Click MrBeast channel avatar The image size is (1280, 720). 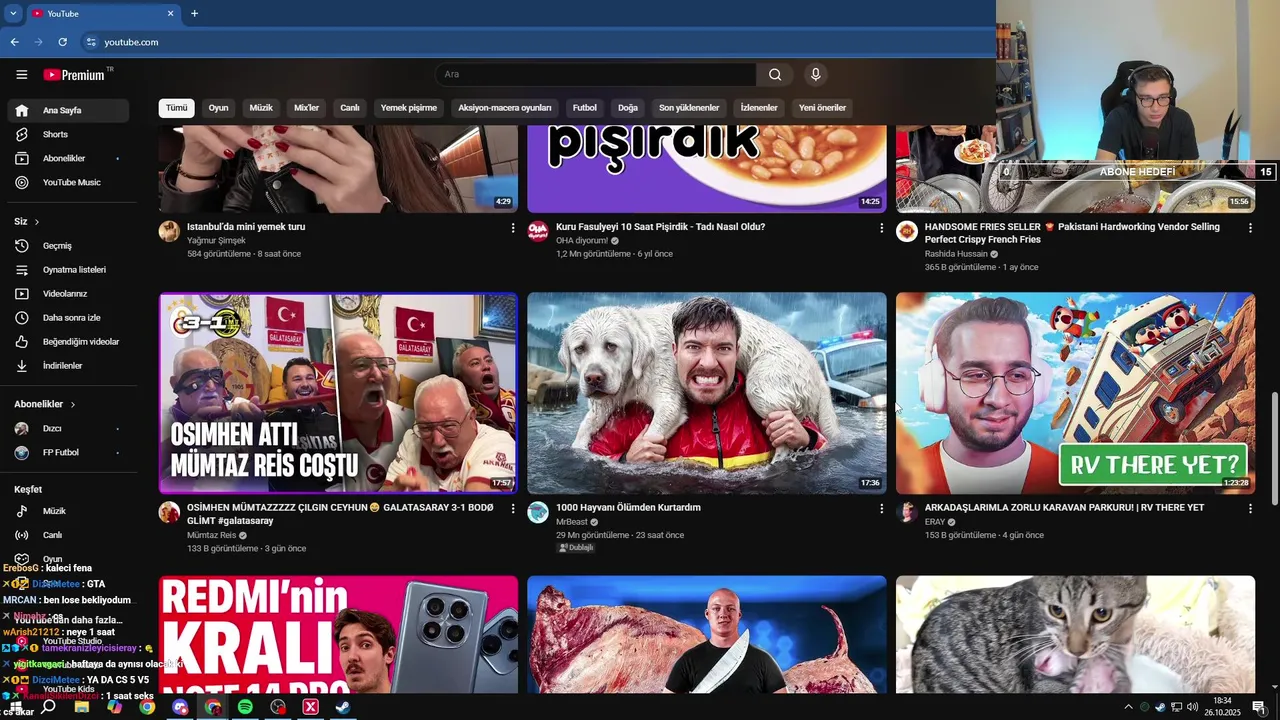click(x=538, y=513)
